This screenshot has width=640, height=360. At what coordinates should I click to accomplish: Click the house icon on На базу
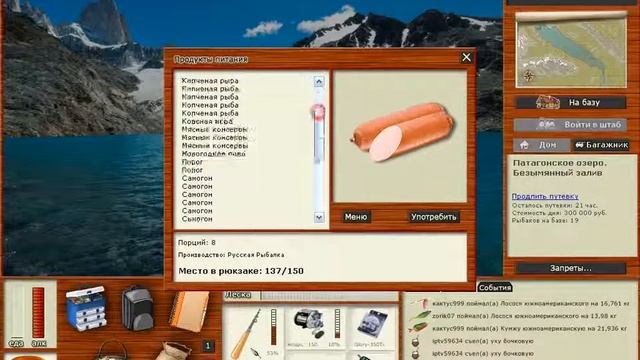click(x=547, y=102)
